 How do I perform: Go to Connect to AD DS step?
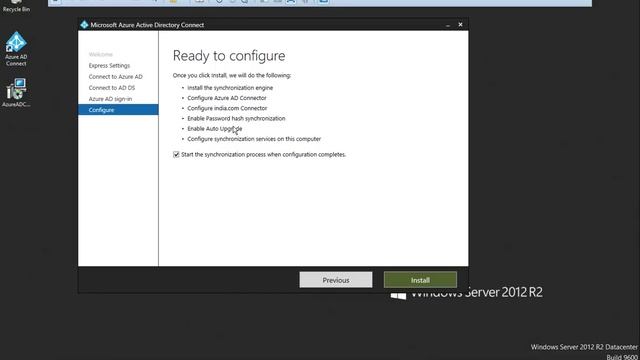pos(111,88)
